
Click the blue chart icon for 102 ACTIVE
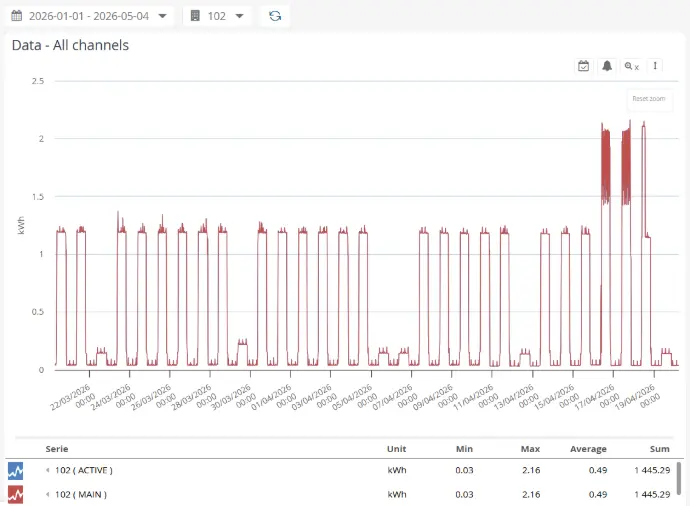point(15,470)
